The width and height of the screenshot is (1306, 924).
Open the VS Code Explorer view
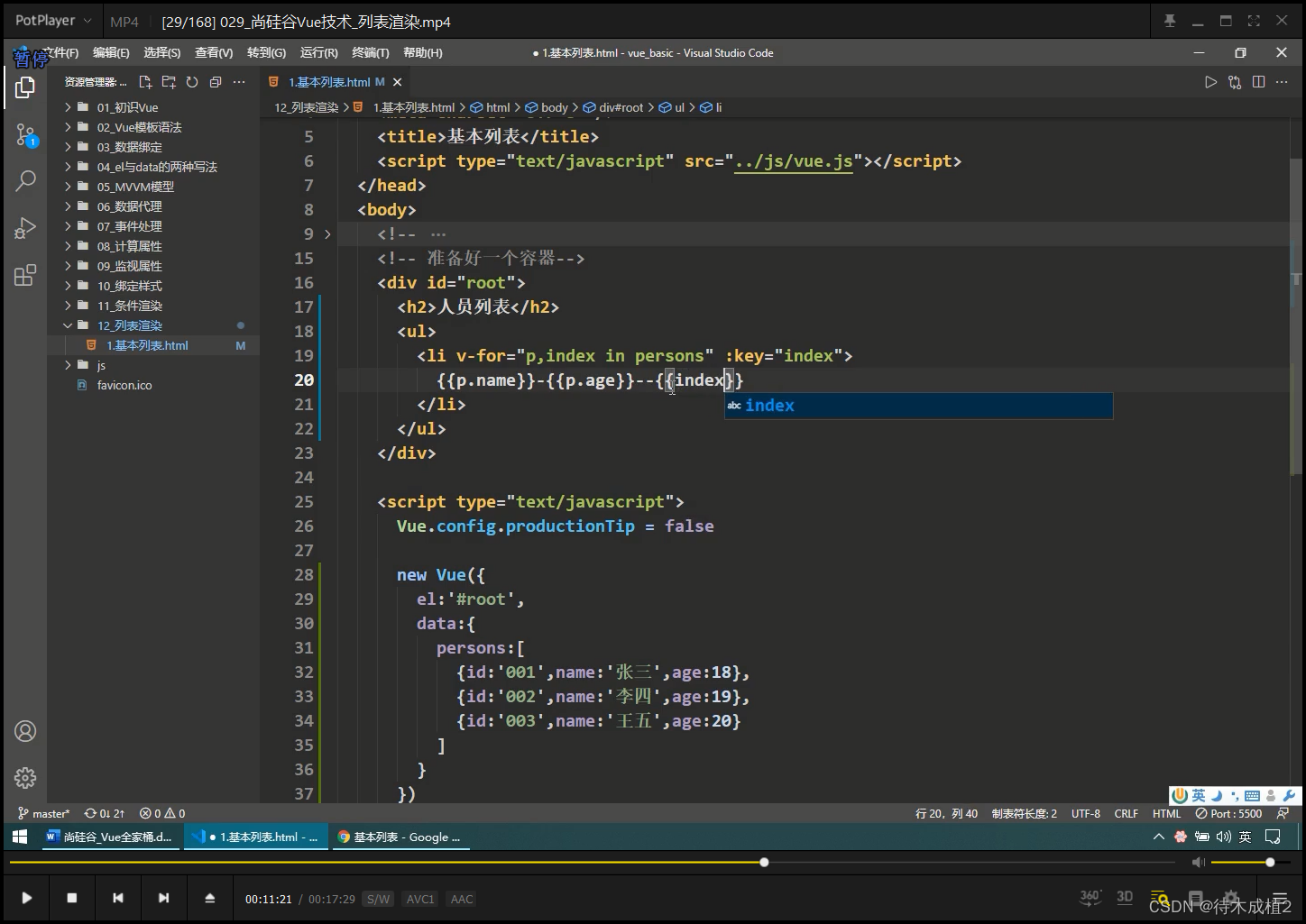25,87
